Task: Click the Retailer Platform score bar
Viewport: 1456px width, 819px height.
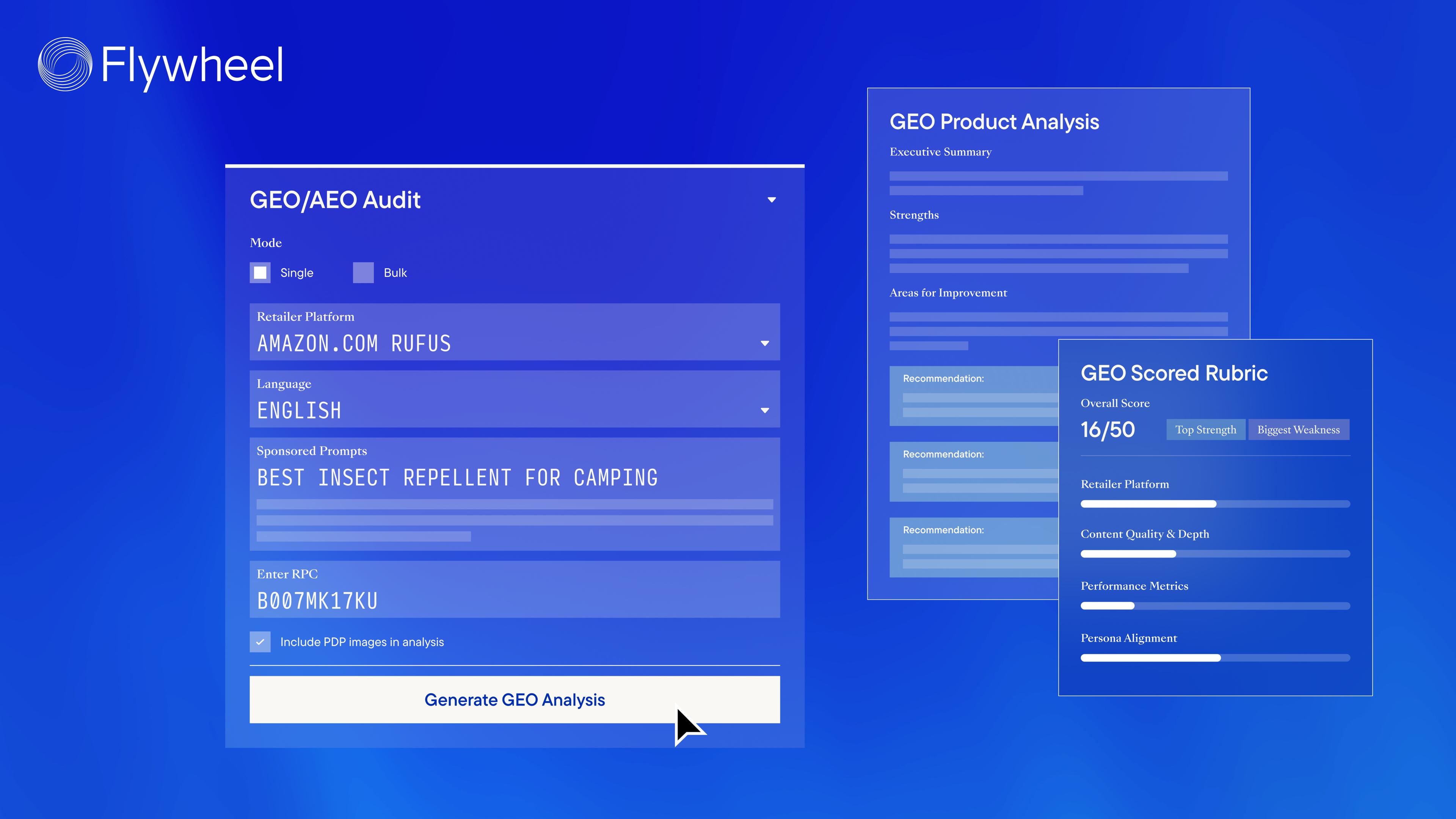Action: pos(1215,504)
